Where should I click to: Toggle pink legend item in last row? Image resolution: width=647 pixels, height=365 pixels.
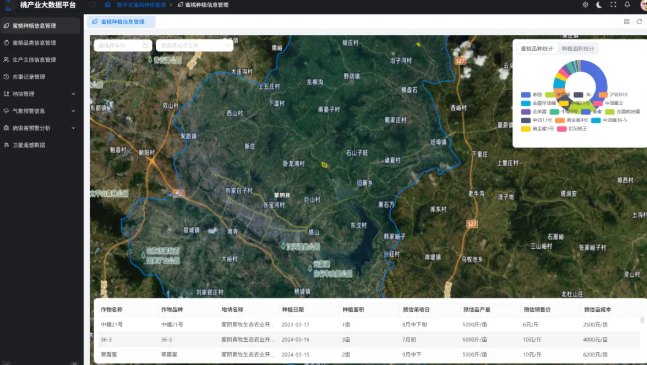pyautogui.click(x=572, y=129)
